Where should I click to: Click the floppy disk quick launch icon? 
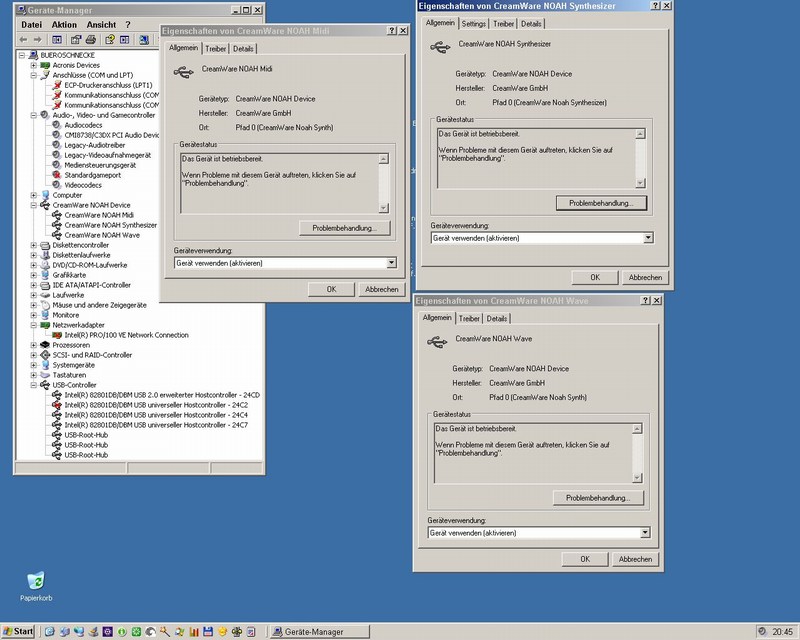tap(208, 632)
